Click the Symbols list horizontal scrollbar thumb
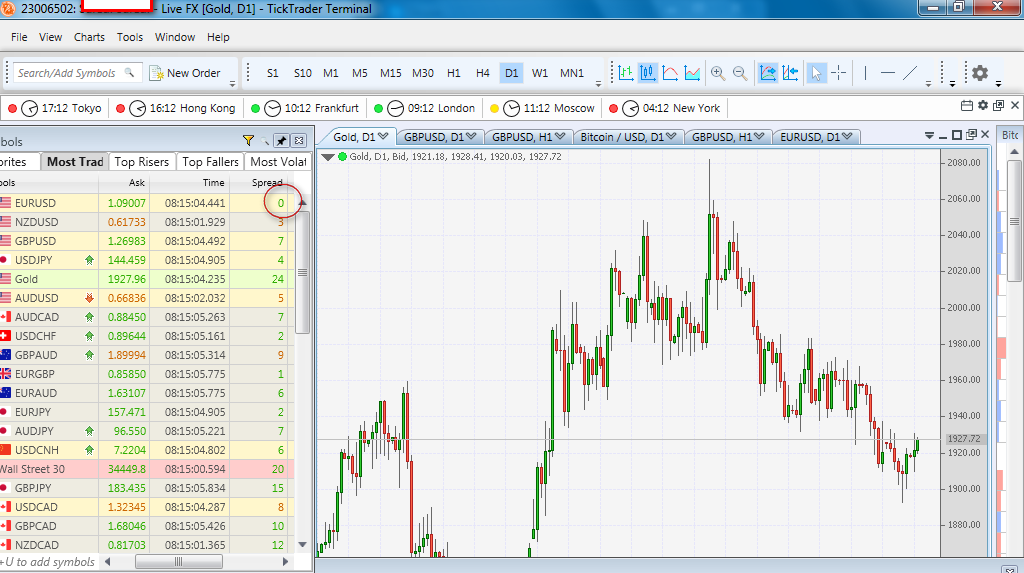 [x=178, y=562]
